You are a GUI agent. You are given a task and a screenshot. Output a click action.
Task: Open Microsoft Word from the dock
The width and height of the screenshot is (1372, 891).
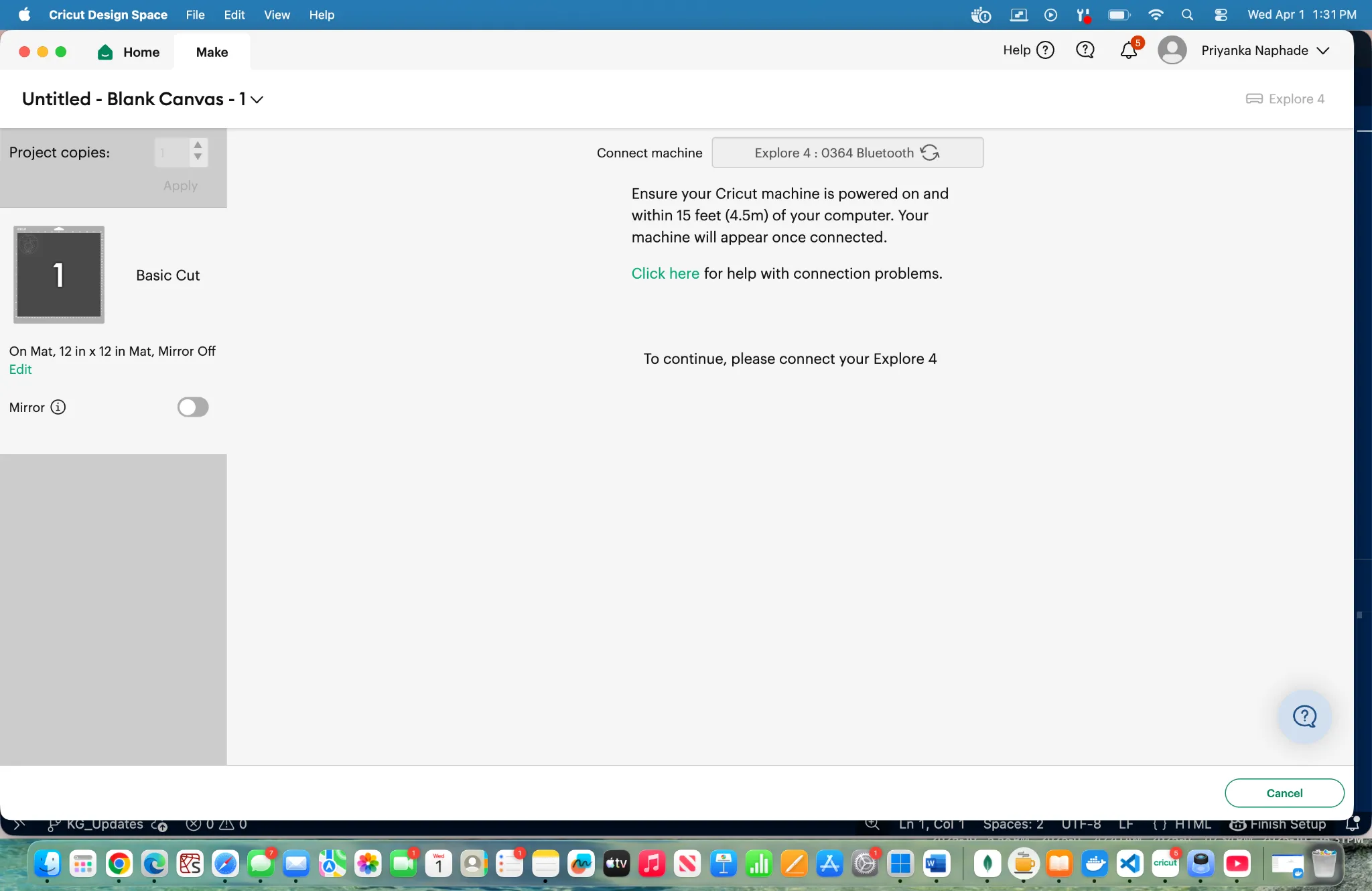936,864
